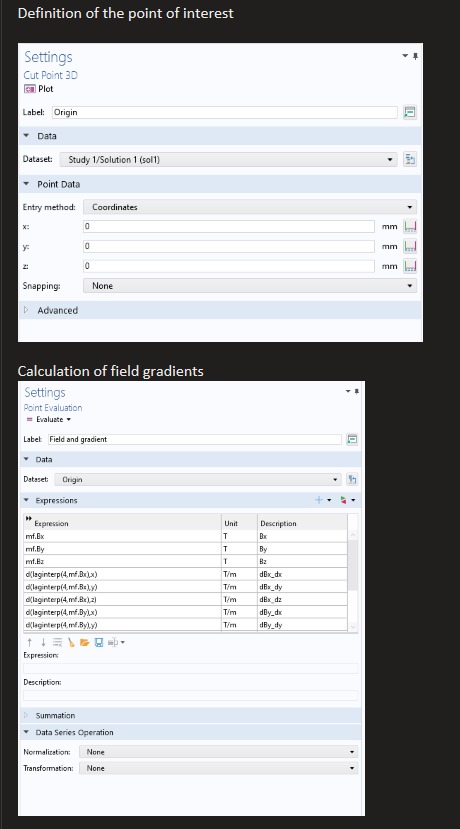Collapse the Data section of Point Evaluation

[26, 459]
